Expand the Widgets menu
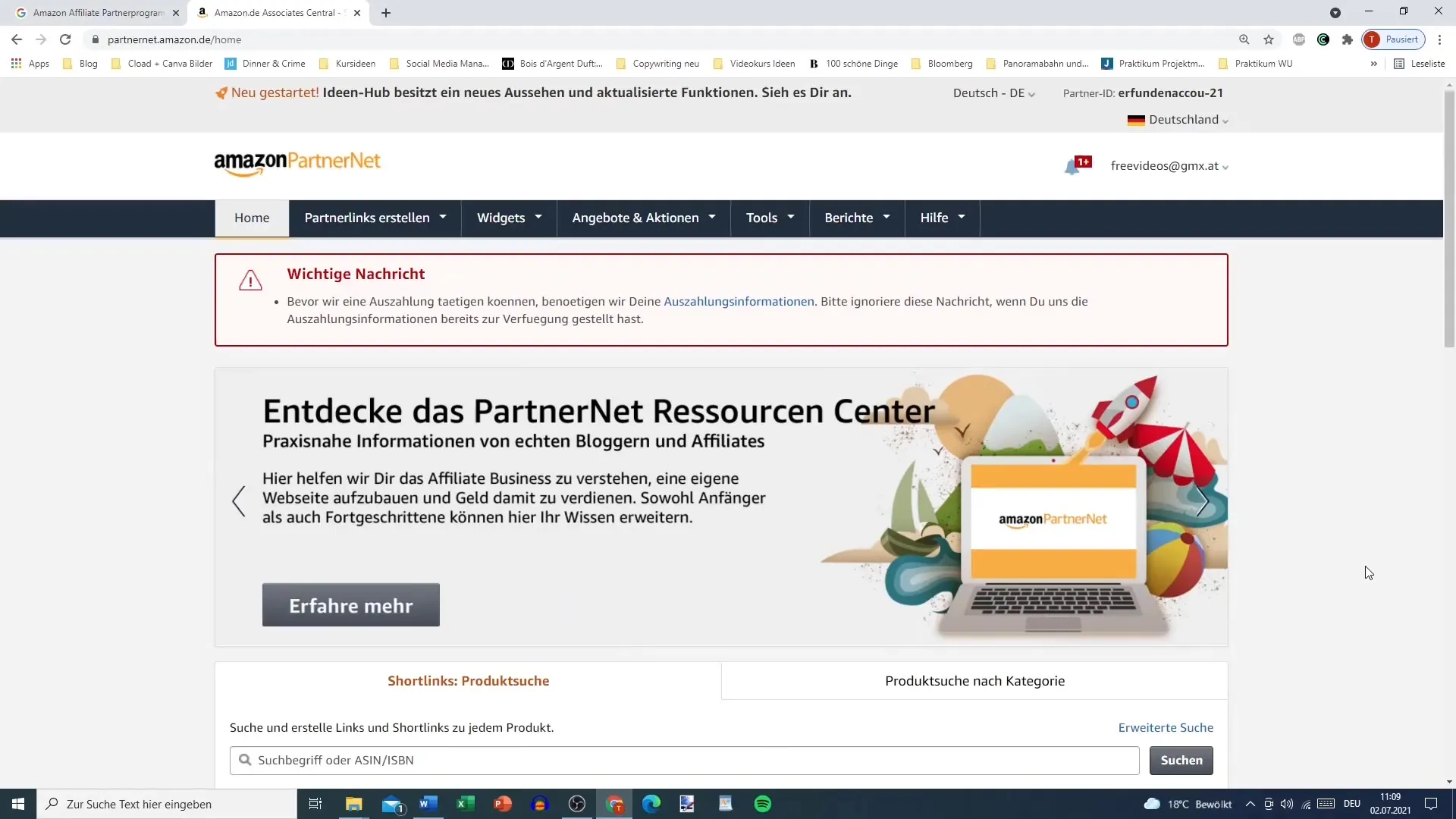Viewport: 1456px width, 819px height. tap(509, 218)
